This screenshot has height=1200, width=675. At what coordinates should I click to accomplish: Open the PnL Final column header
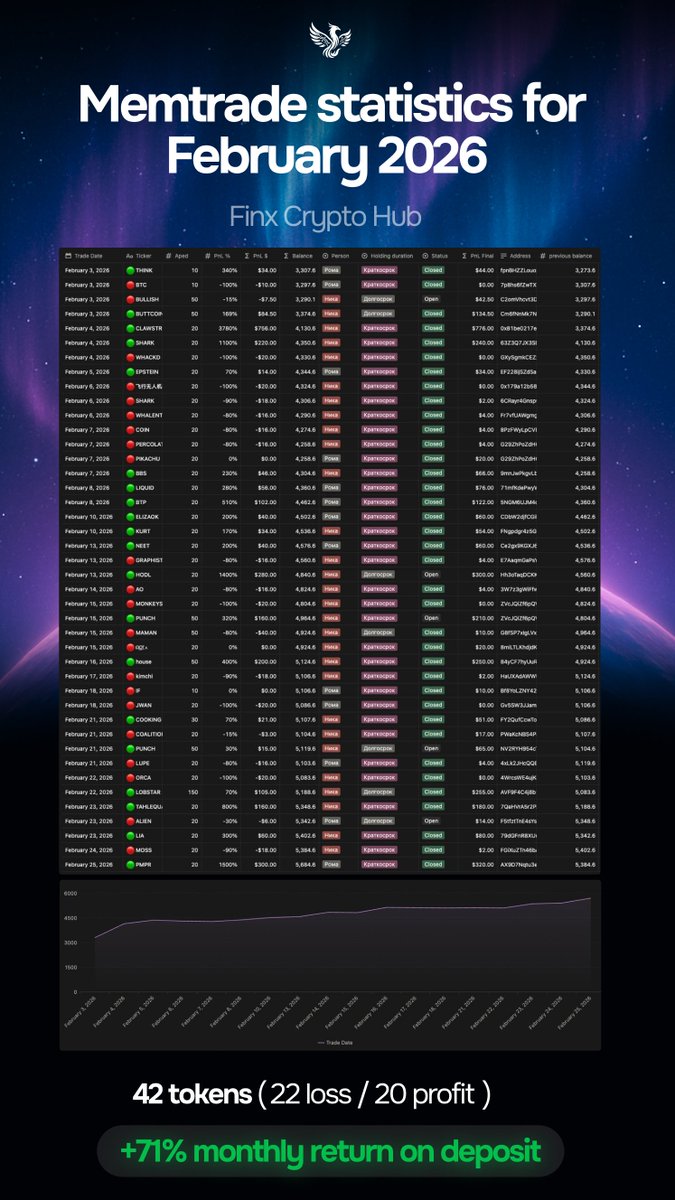coord(478,256)
